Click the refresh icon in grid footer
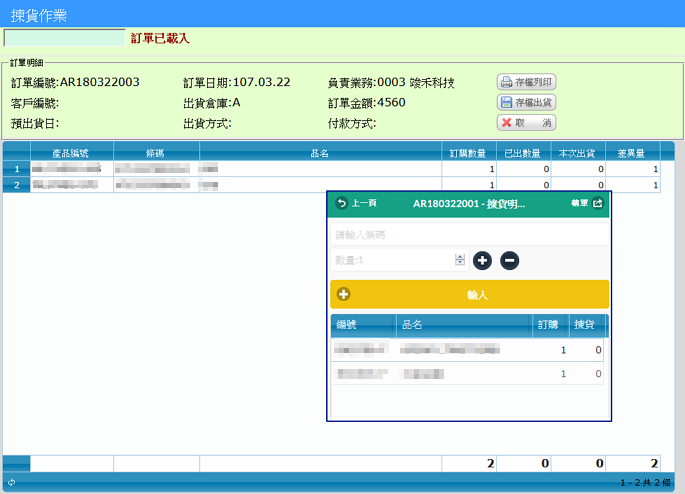The width and height of the screenshot is (685, 494). pos(10,483)
